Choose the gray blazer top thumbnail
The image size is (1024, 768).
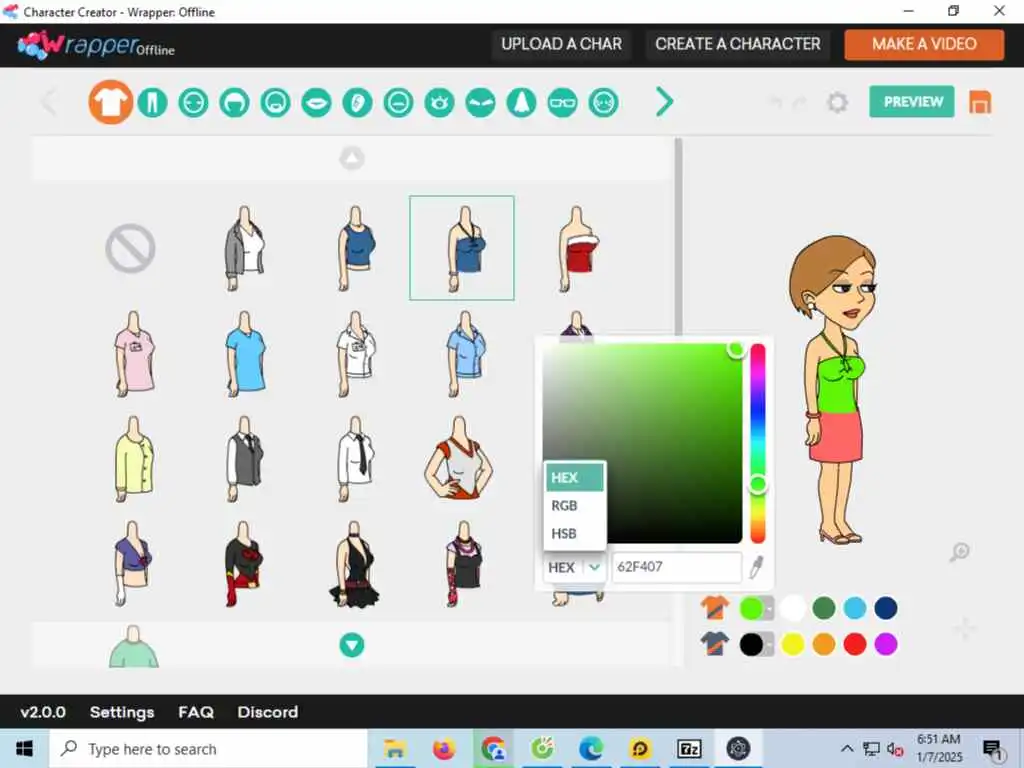click(245, 248)
